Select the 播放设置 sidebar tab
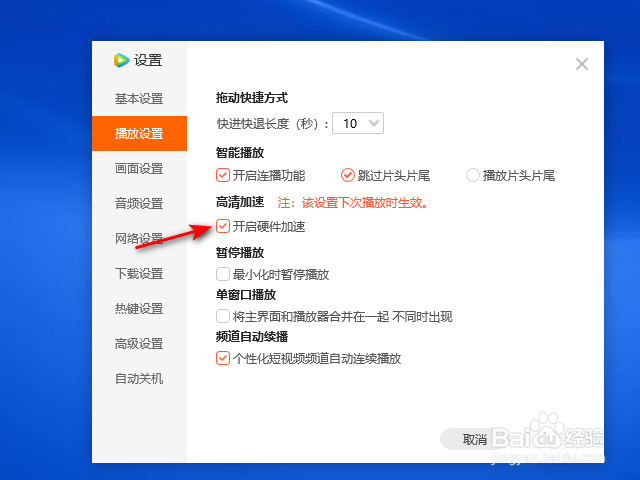Image resolution: width=640 pixels, height=480 pixels. (x=139, y=133)
